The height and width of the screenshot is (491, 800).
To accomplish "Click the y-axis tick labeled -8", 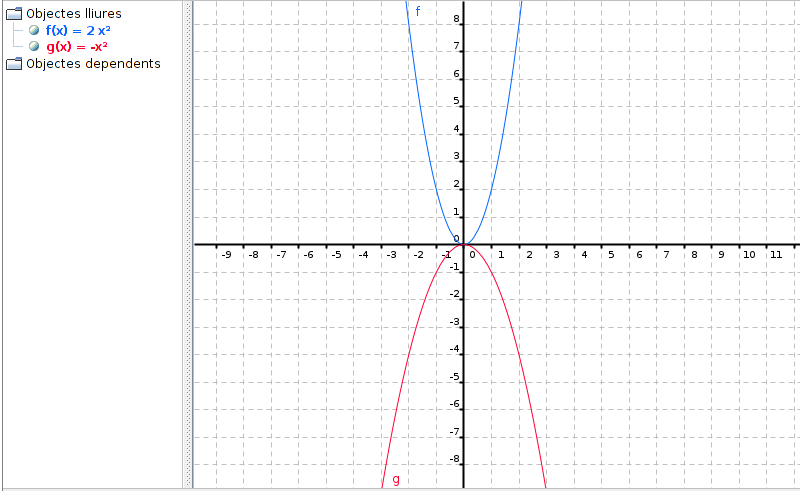I will point(455,460).
